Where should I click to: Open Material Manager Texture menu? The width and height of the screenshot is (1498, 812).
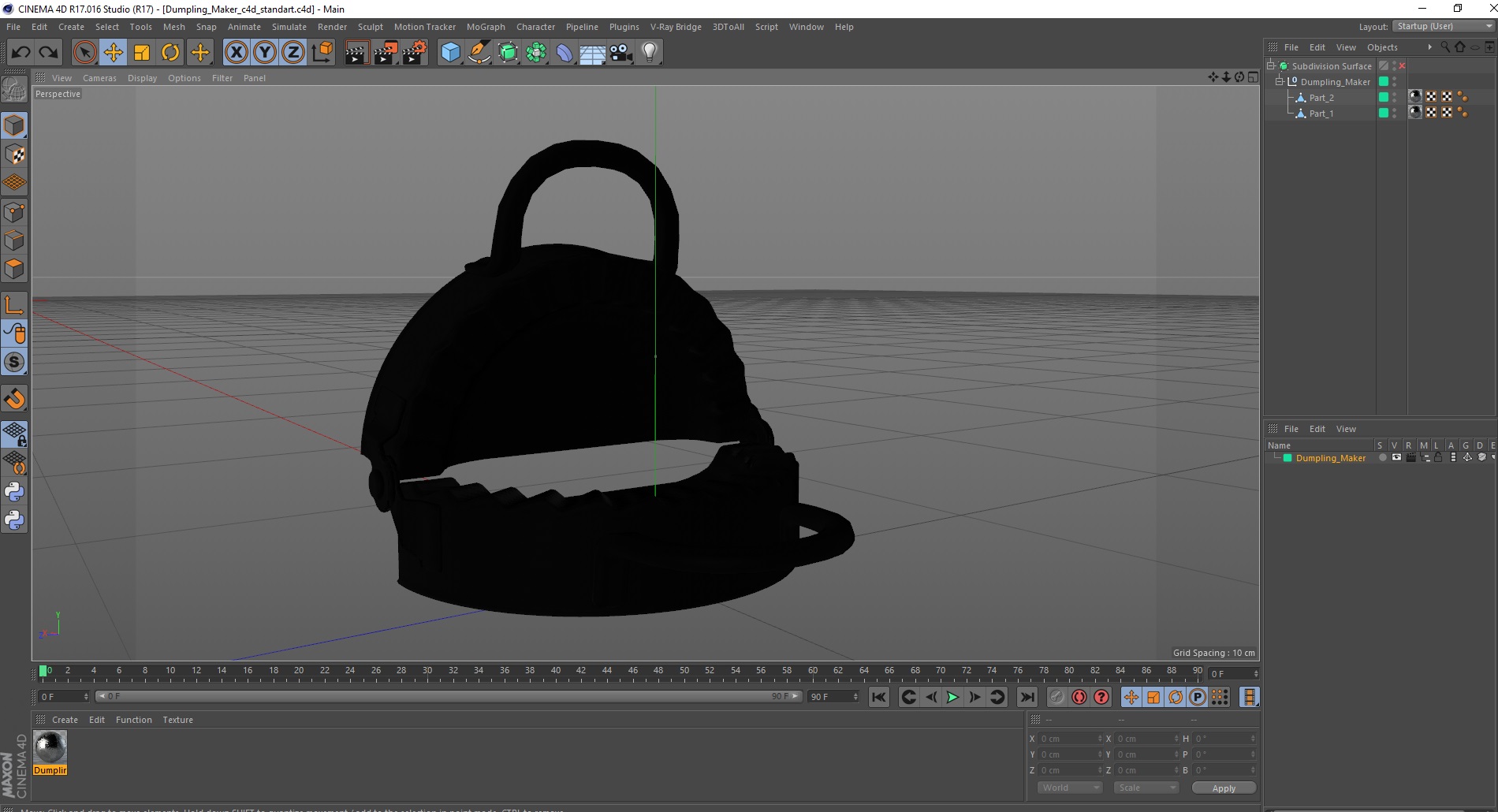pyautogui.click(x=177, y=720)
